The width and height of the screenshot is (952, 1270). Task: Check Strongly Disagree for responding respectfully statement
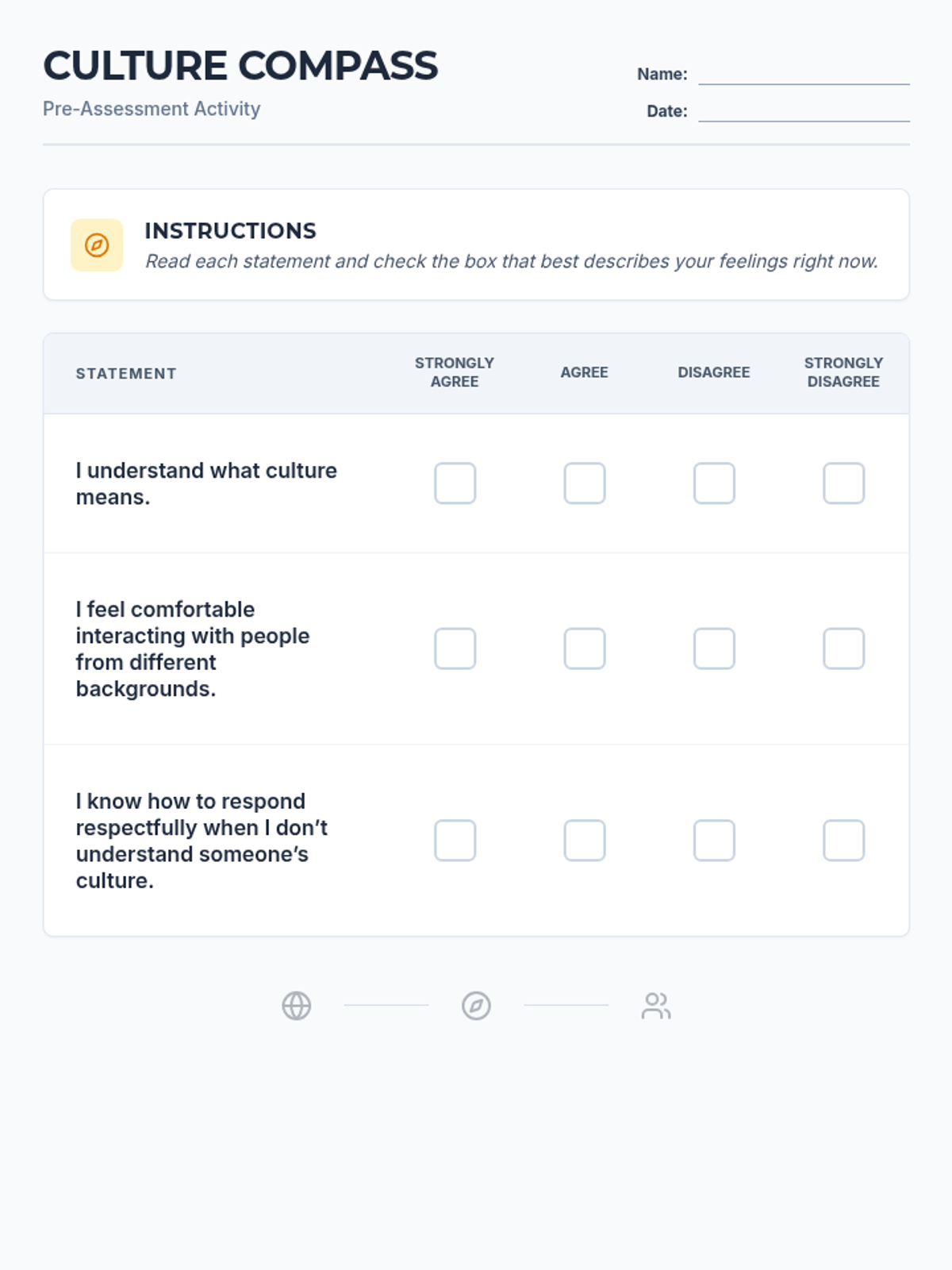tap(843, 841)
